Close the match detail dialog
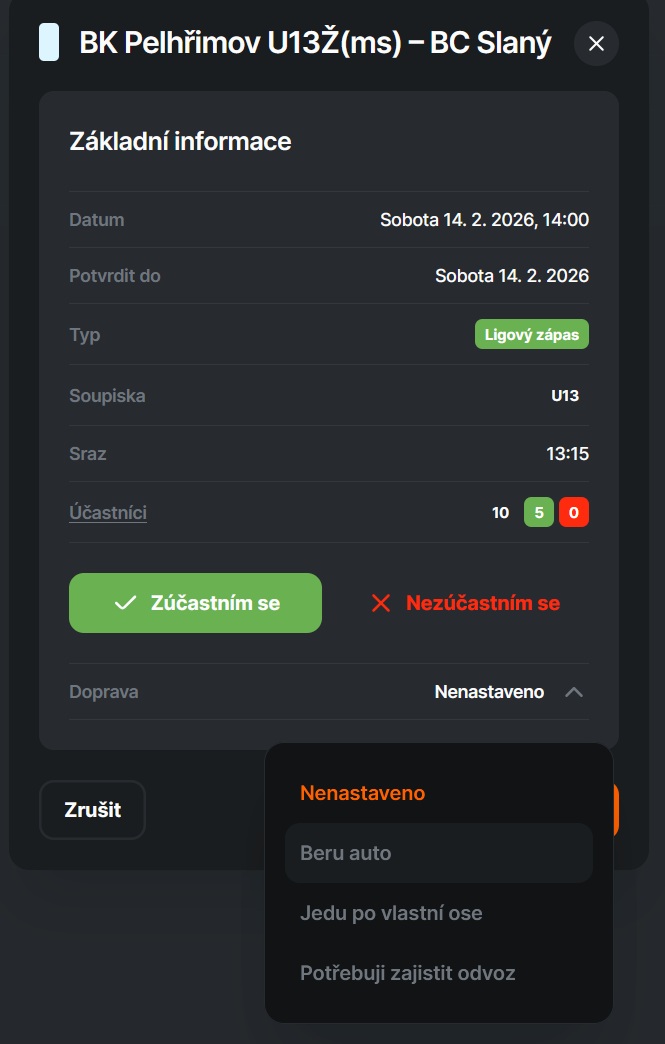The width and height of the screenshot is (665, 1044). (596, 44)
